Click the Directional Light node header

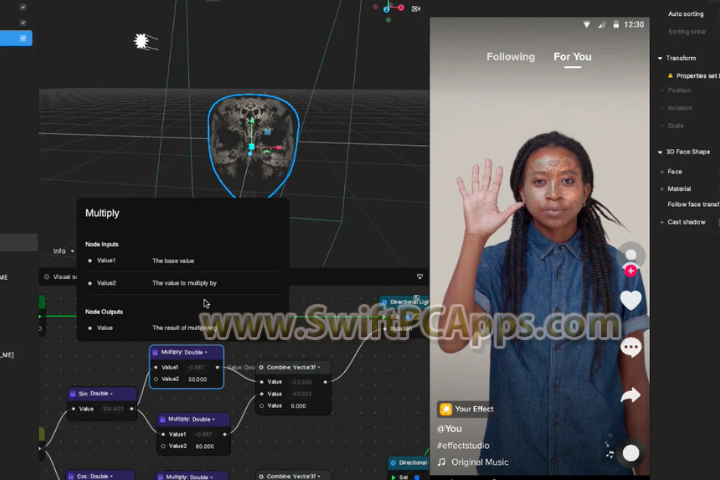point(404,302)
